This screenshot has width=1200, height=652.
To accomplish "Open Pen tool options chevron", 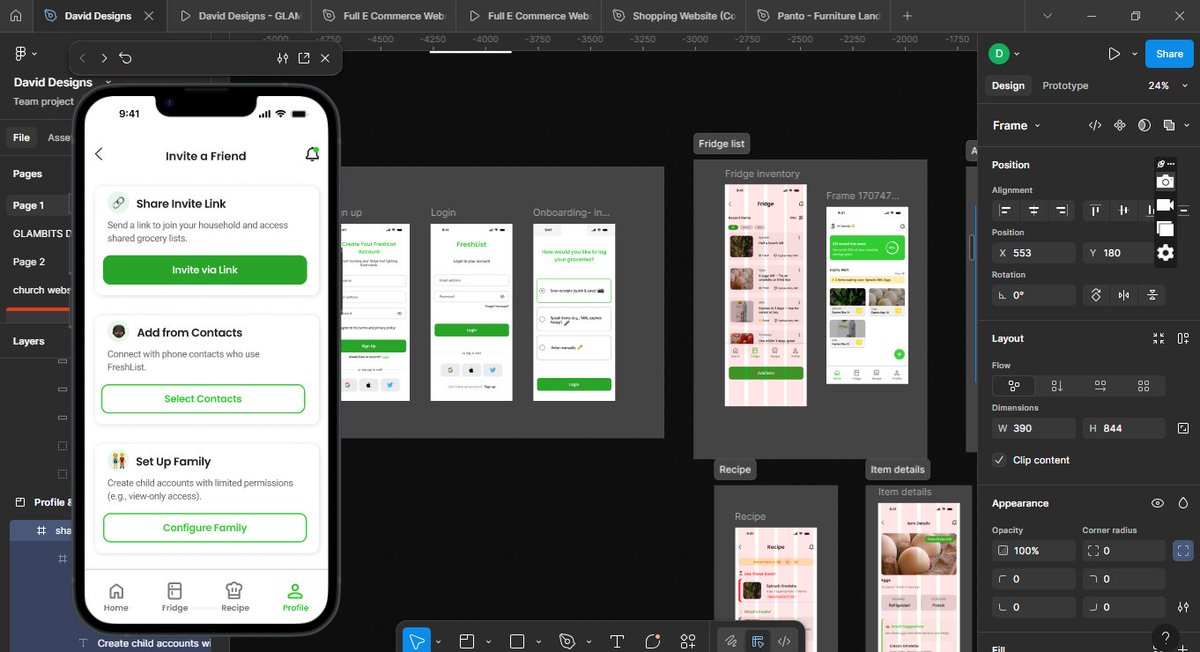I will tap(588, 642).
